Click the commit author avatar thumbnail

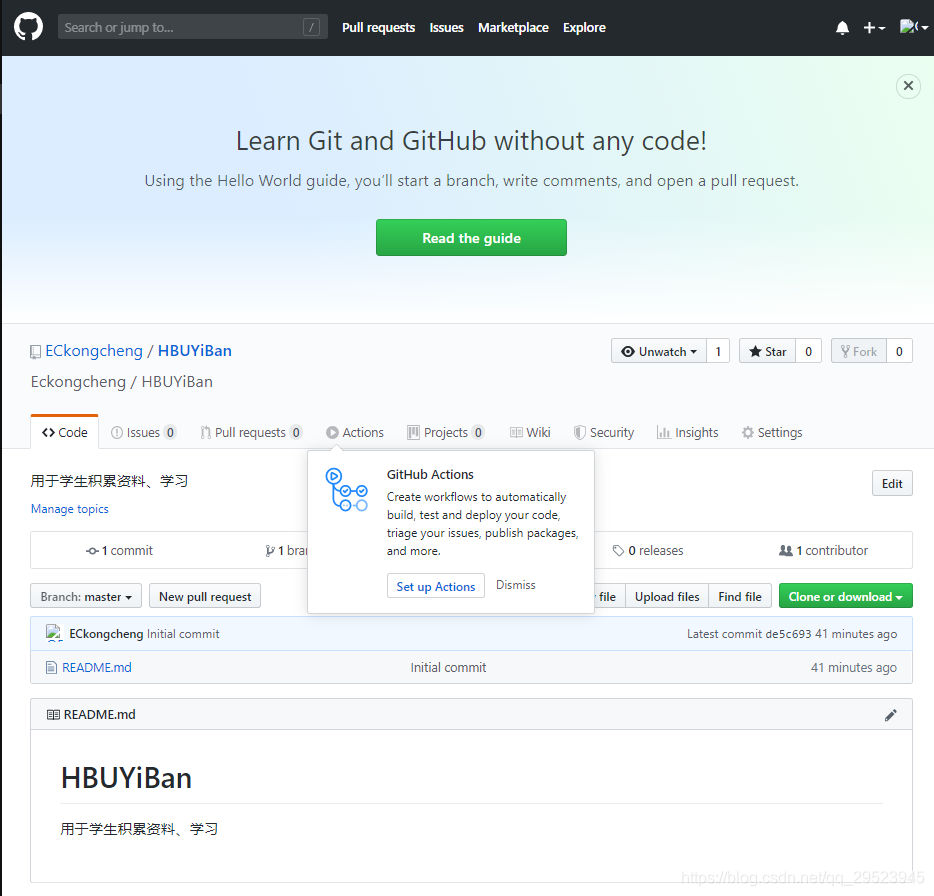pos(54,633)
